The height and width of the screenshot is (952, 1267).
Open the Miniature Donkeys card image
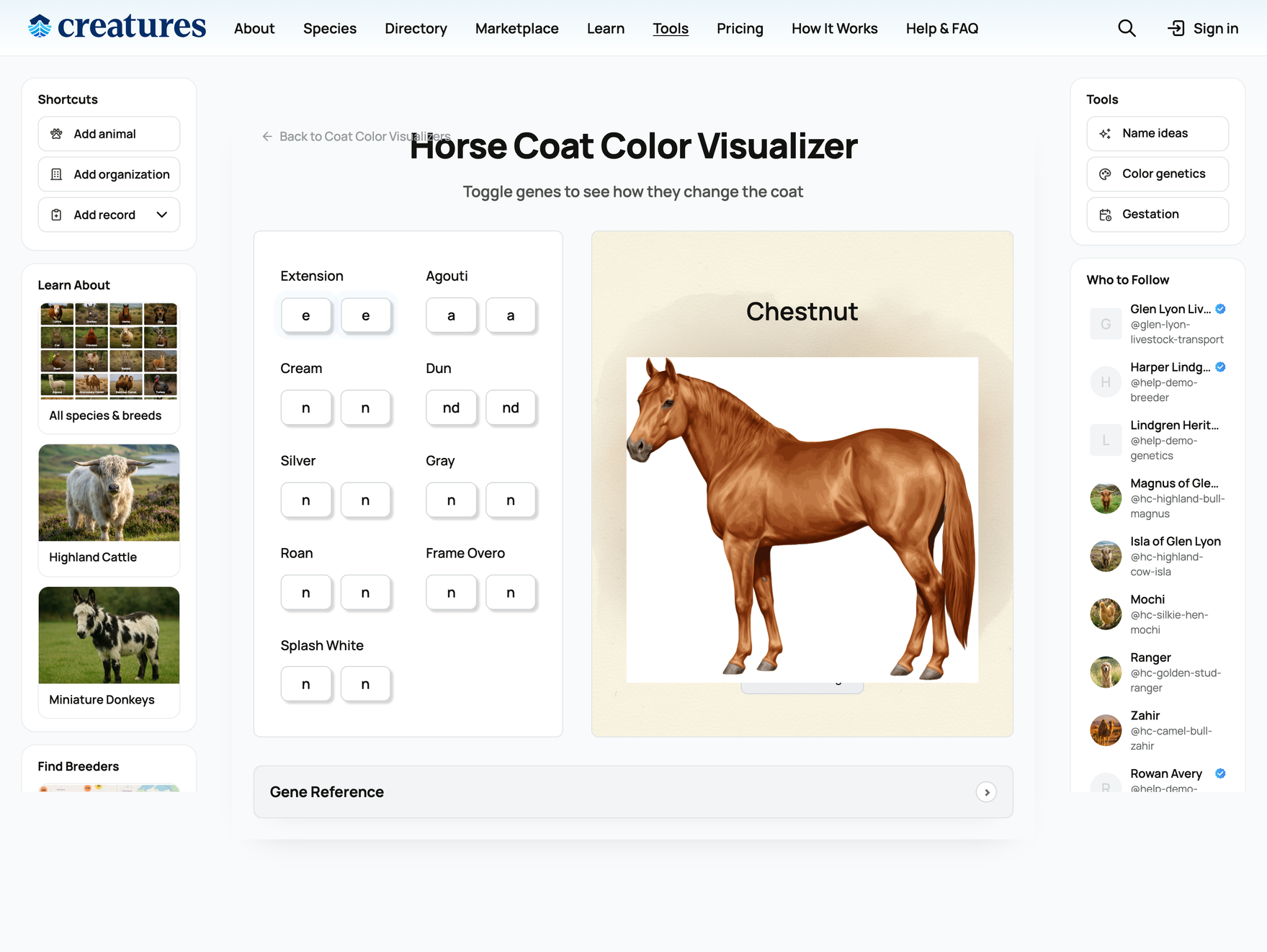tap(109, 635)
